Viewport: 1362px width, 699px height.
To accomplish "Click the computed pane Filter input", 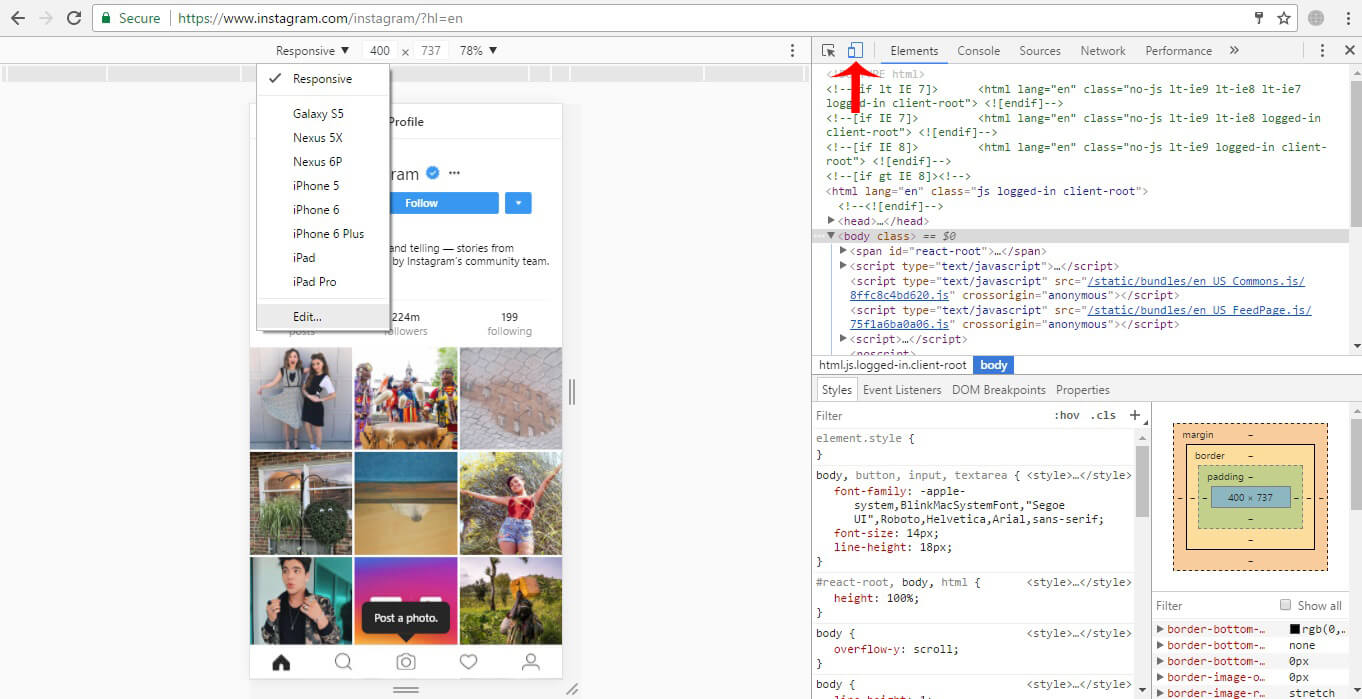I will point(1215,605).
